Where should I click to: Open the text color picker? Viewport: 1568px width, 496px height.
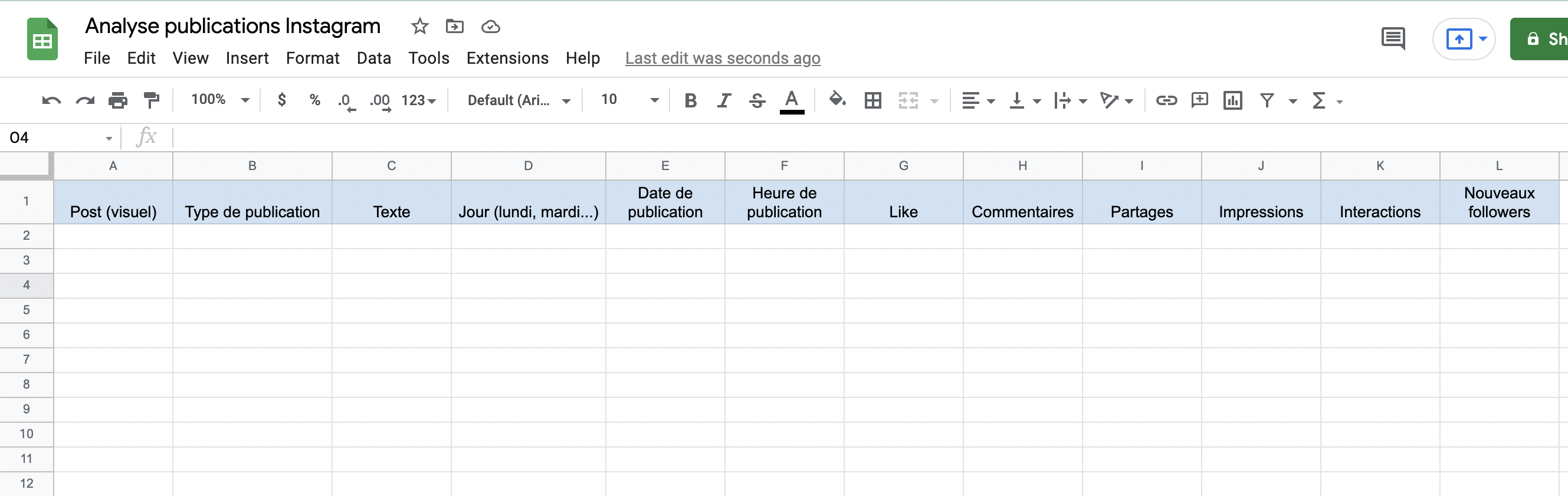[791, 100]
